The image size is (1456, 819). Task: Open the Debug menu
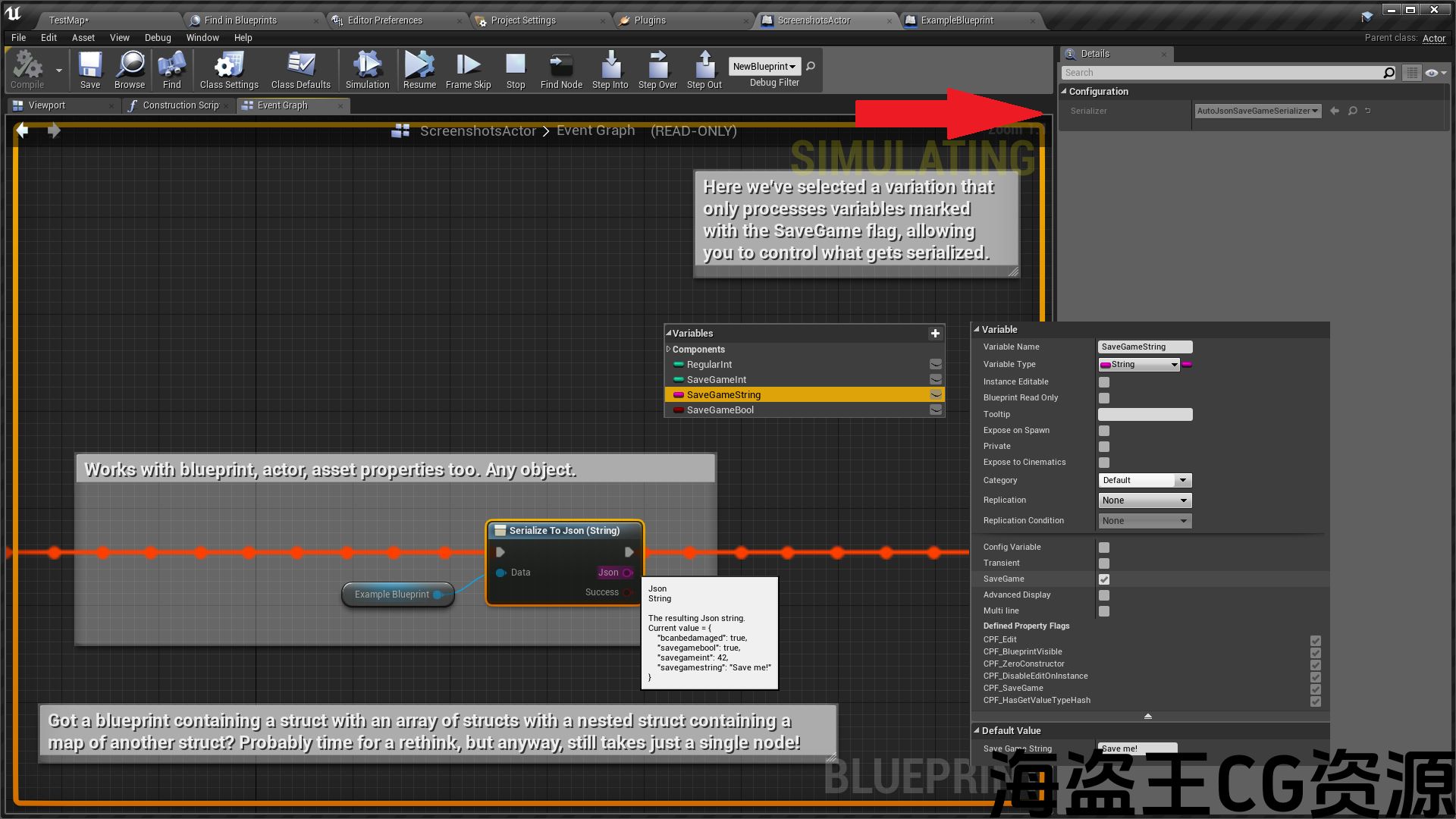click(x=158, y=37)
